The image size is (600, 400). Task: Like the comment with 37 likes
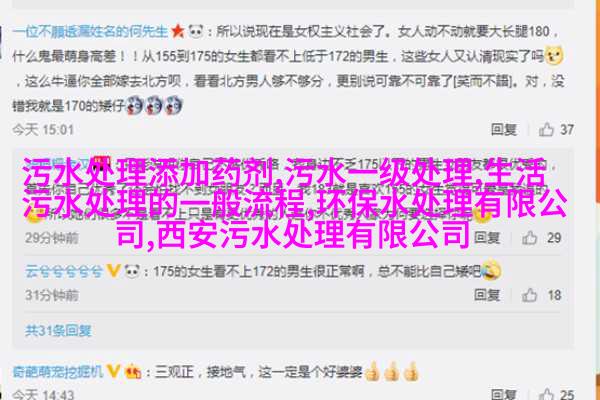[x=546, y=129]
